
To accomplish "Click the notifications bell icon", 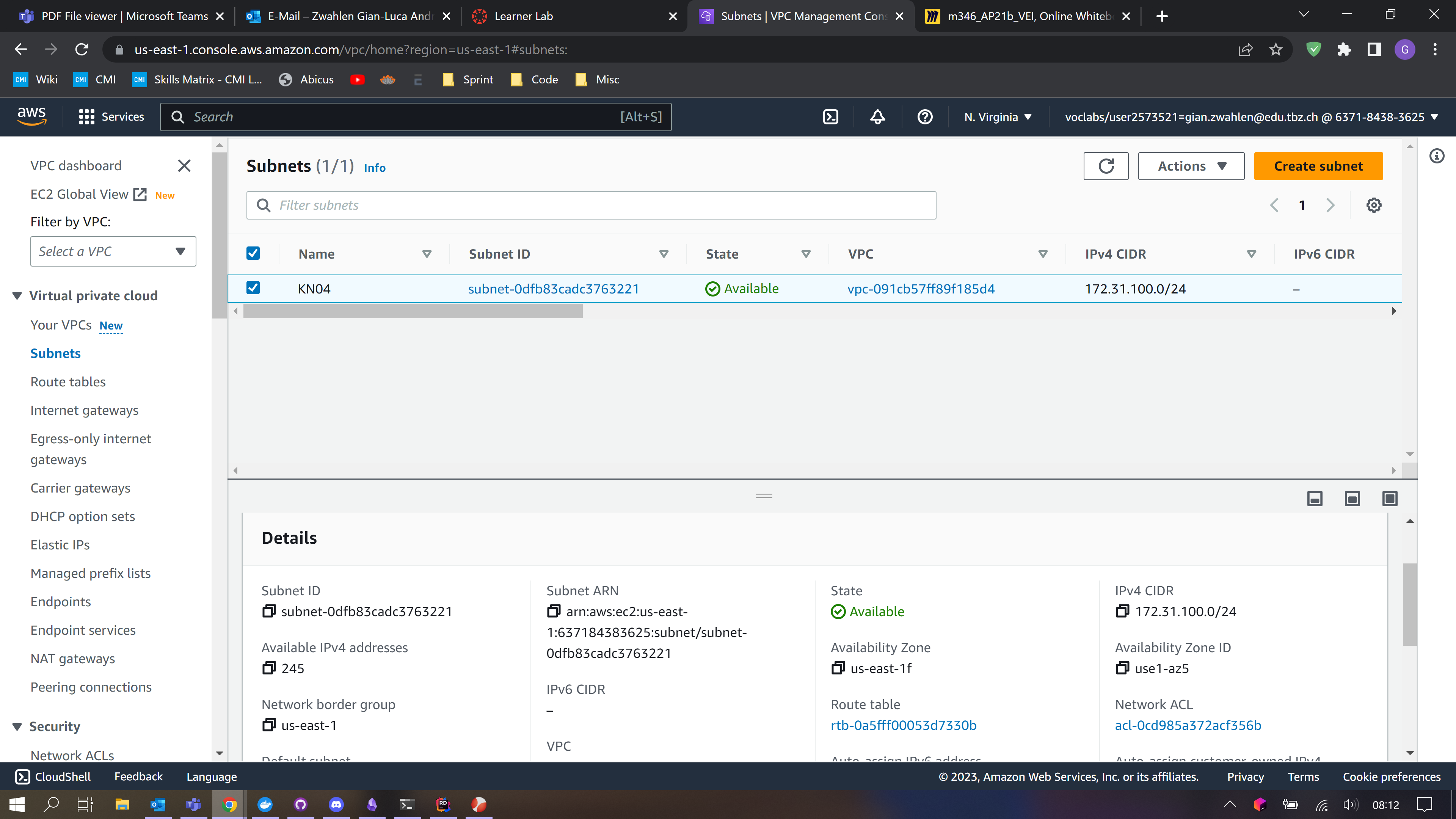I will (x=877, y=117).
